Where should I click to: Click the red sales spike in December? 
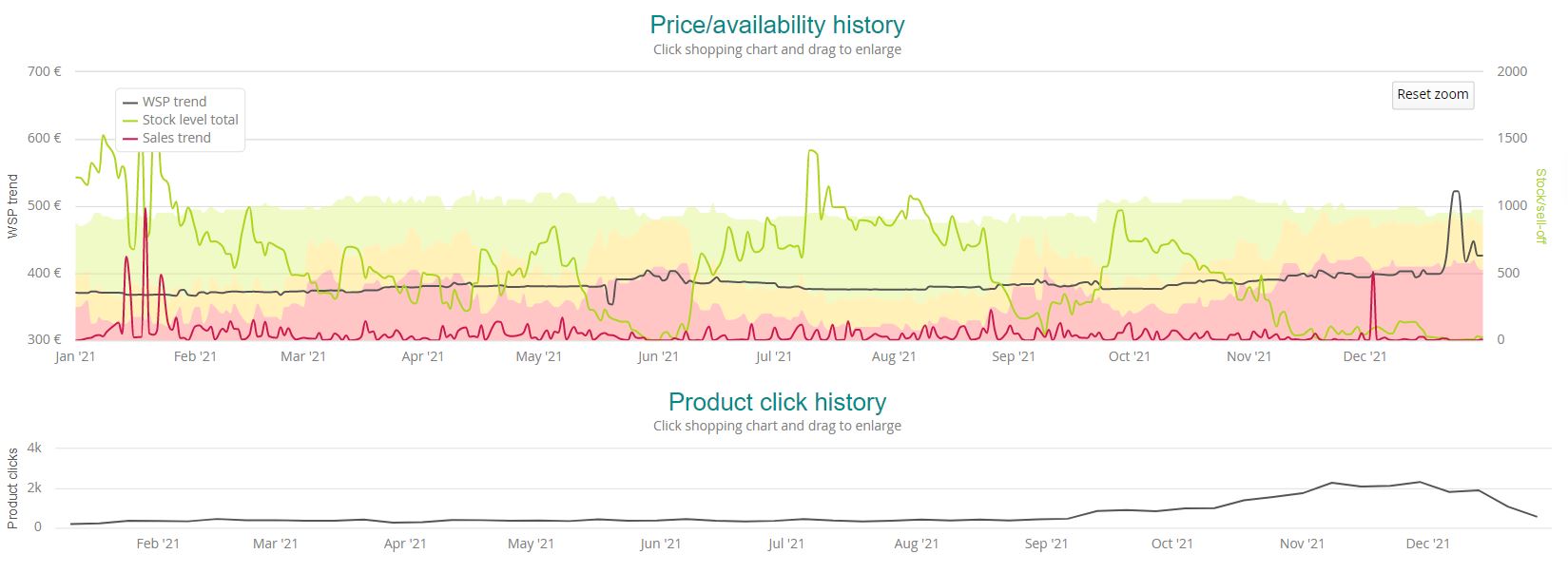[1372, 275]
